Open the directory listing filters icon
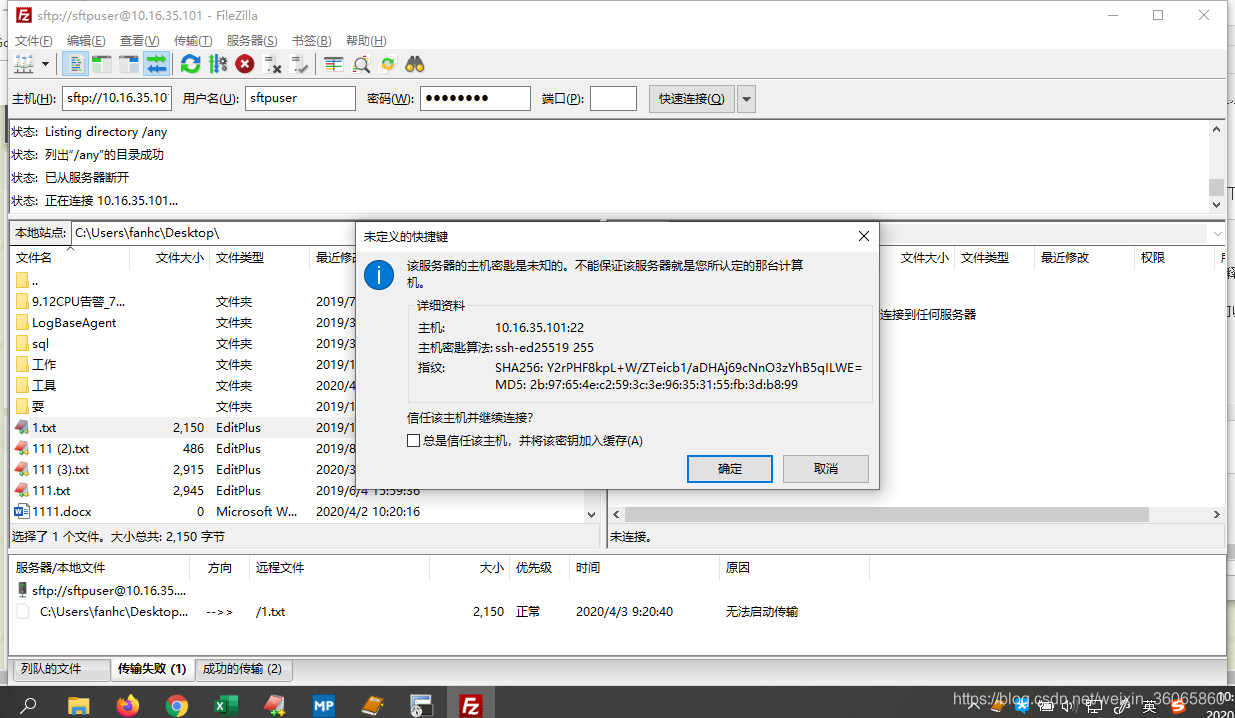The image size is (1235, 718). click(x=333, y=64)
